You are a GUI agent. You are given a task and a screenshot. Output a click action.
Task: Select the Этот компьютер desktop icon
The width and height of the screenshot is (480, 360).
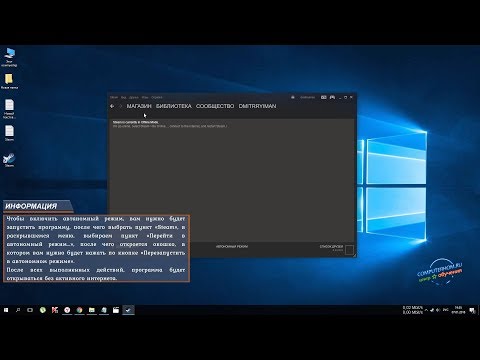click(x=9, y=57)
